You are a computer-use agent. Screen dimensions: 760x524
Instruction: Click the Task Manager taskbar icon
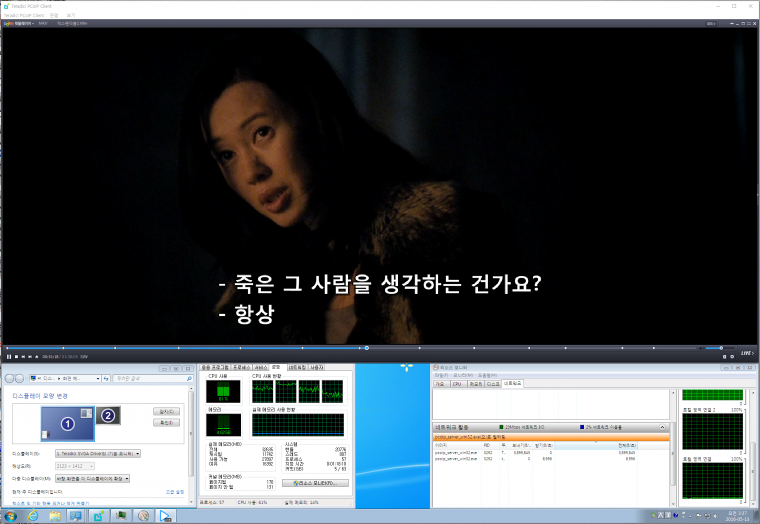click(x=121, y=516)
